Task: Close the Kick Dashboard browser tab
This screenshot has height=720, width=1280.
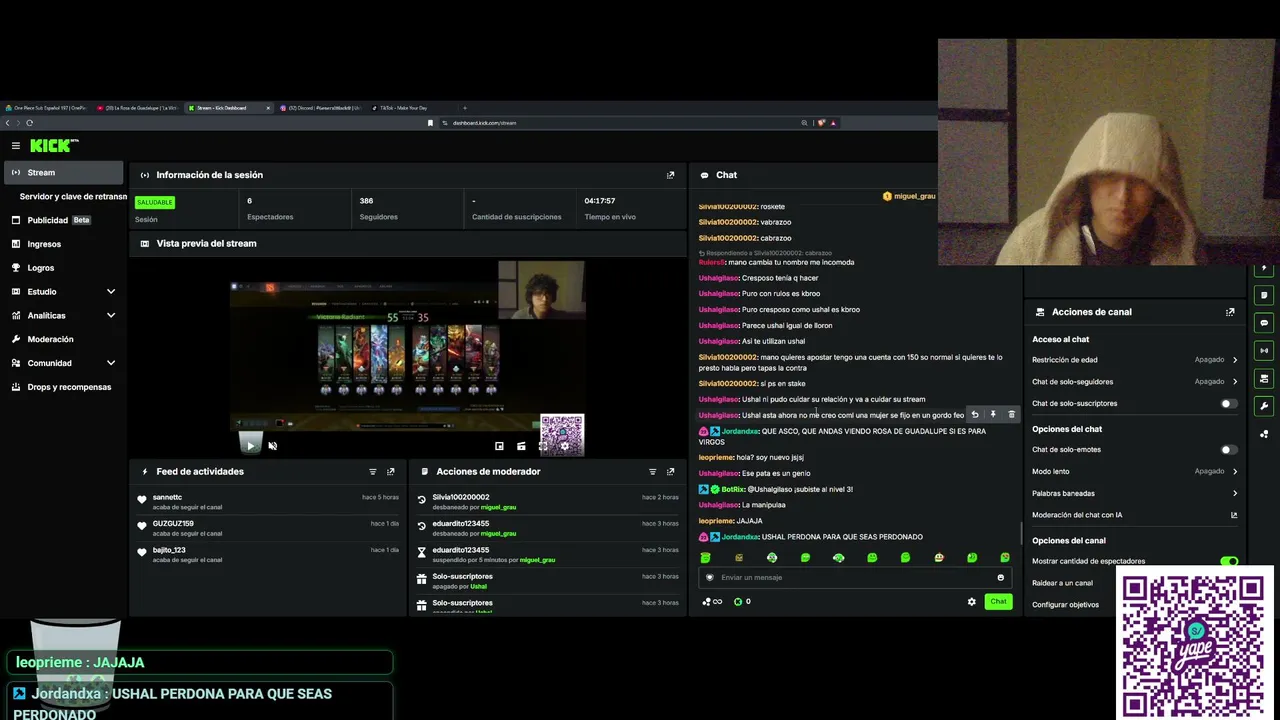Action: [268, 108]
